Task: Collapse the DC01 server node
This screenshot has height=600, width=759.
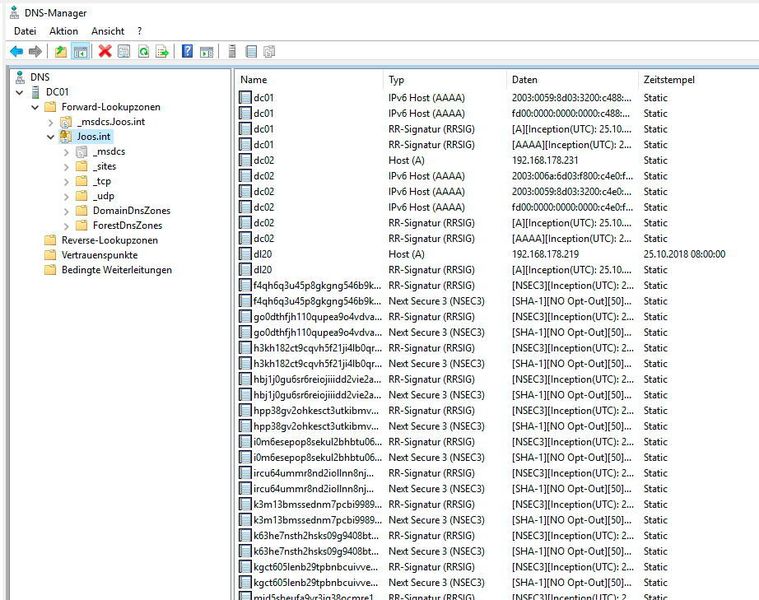Action: [19, 92]
